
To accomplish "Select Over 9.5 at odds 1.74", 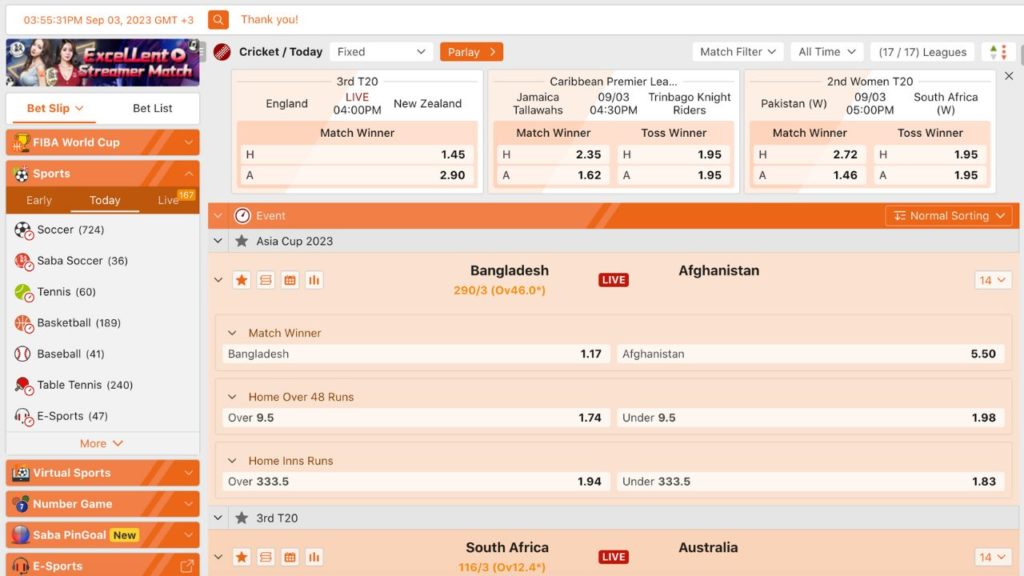I will click(x=415, y=418).
